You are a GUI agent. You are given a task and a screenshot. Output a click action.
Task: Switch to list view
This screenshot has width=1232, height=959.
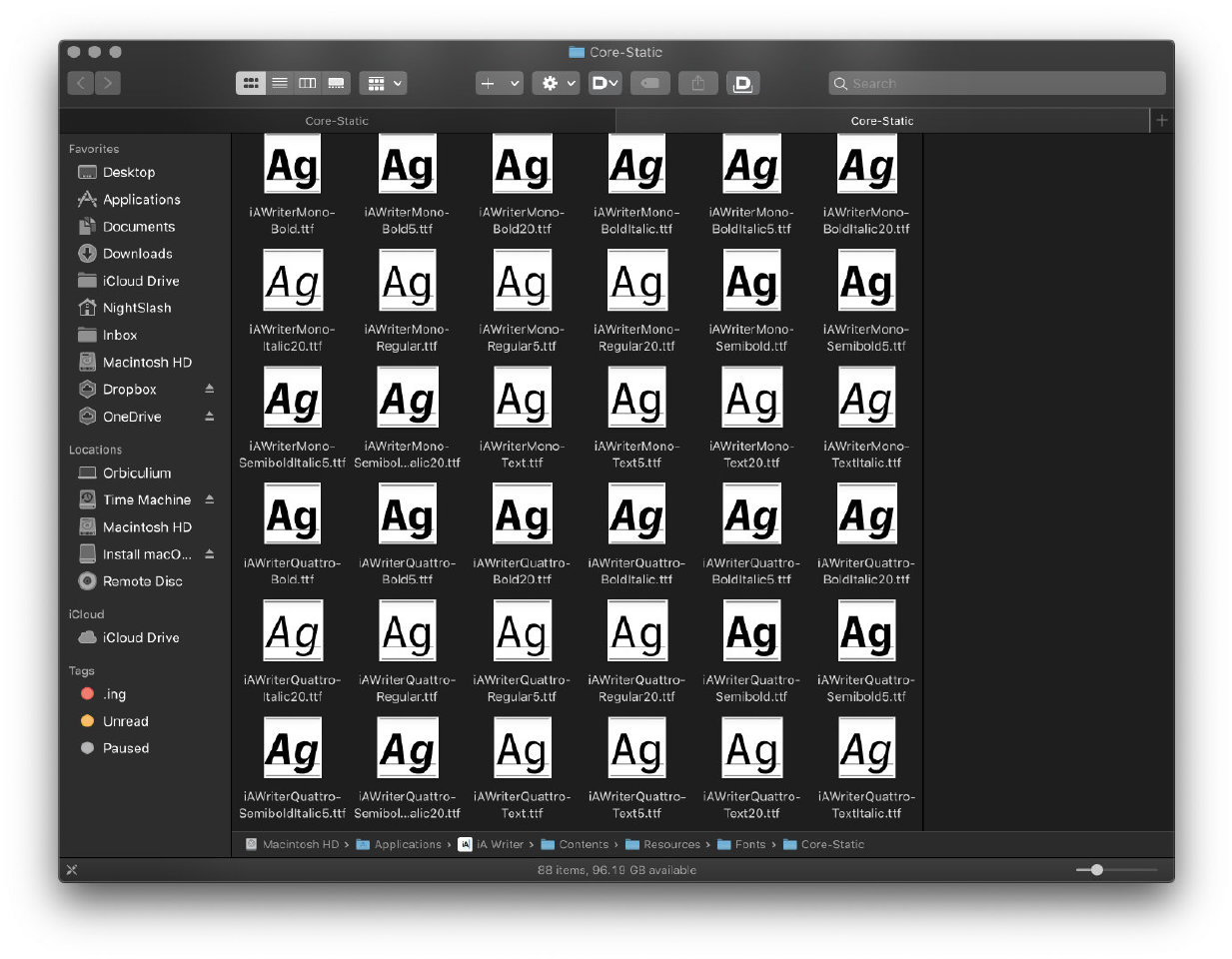coord(280,83)
